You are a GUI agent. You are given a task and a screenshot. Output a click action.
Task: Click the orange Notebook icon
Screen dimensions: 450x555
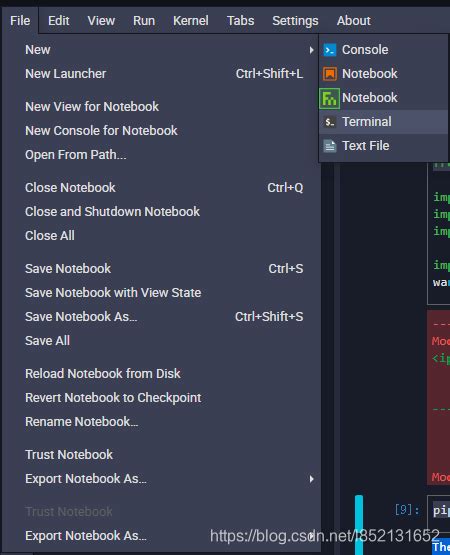click(330, 74)
